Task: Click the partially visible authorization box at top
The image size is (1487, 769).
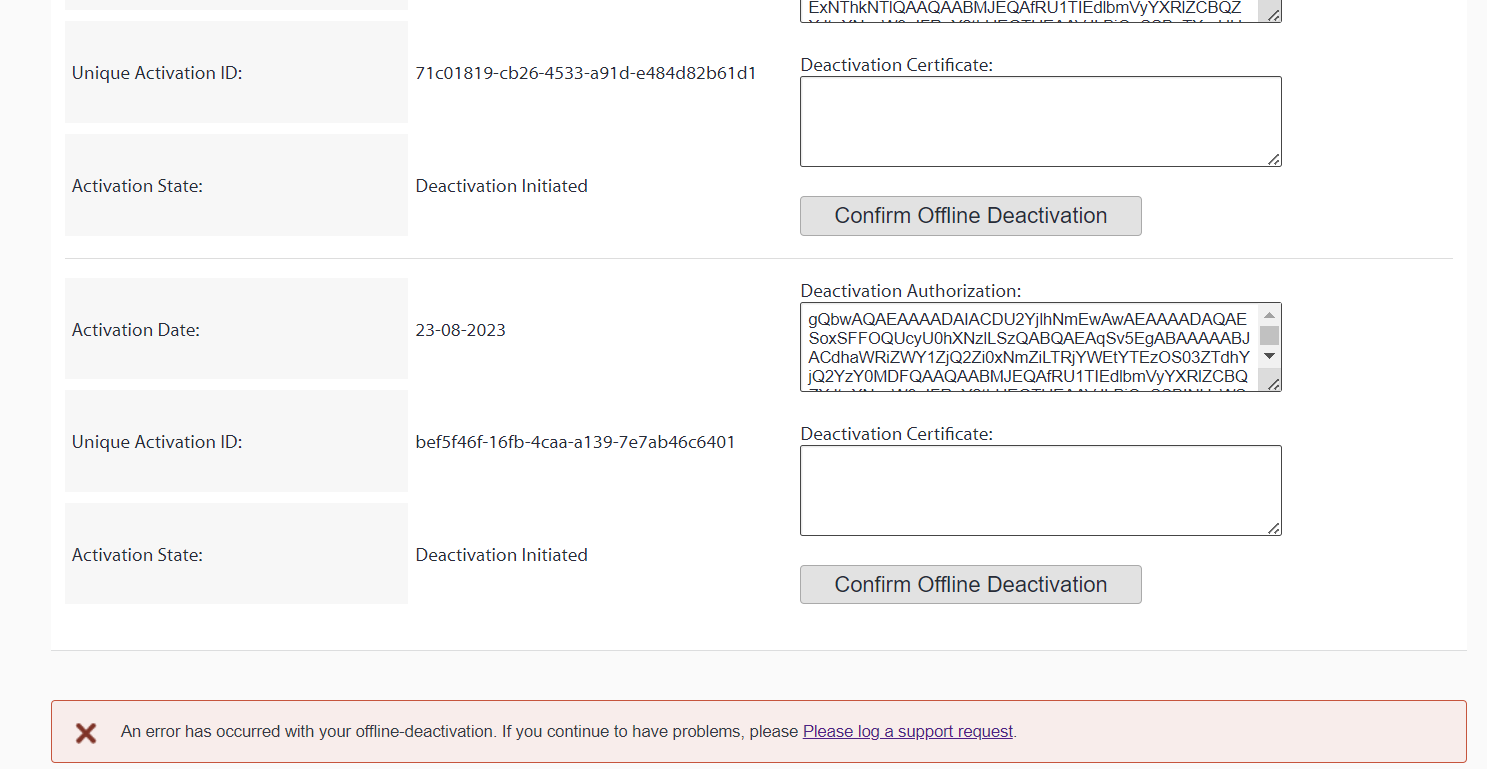Action: click(1040, 11)
